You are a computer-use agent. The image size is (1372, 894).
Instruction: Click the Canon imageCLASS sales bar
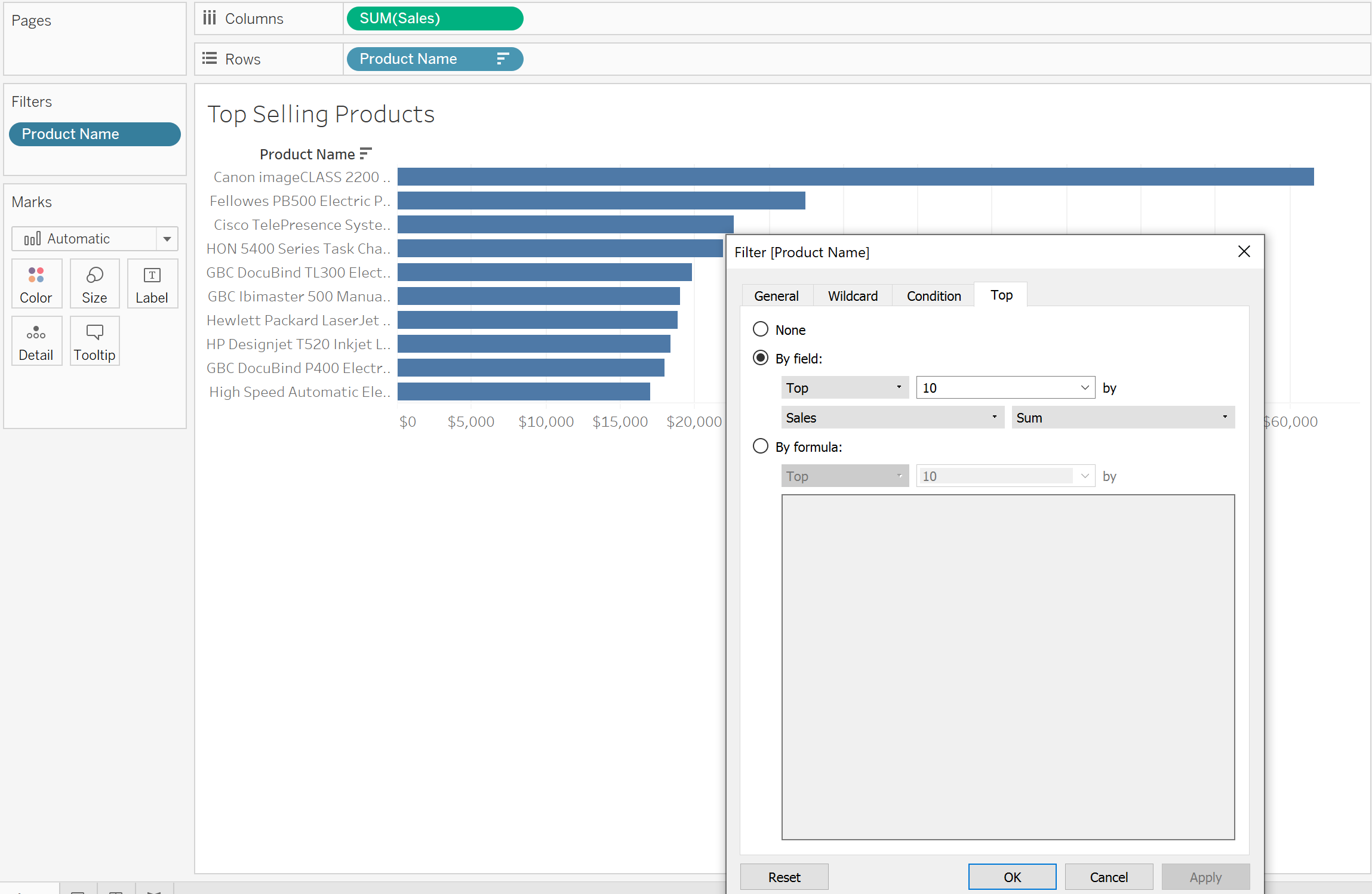(855, 177)
